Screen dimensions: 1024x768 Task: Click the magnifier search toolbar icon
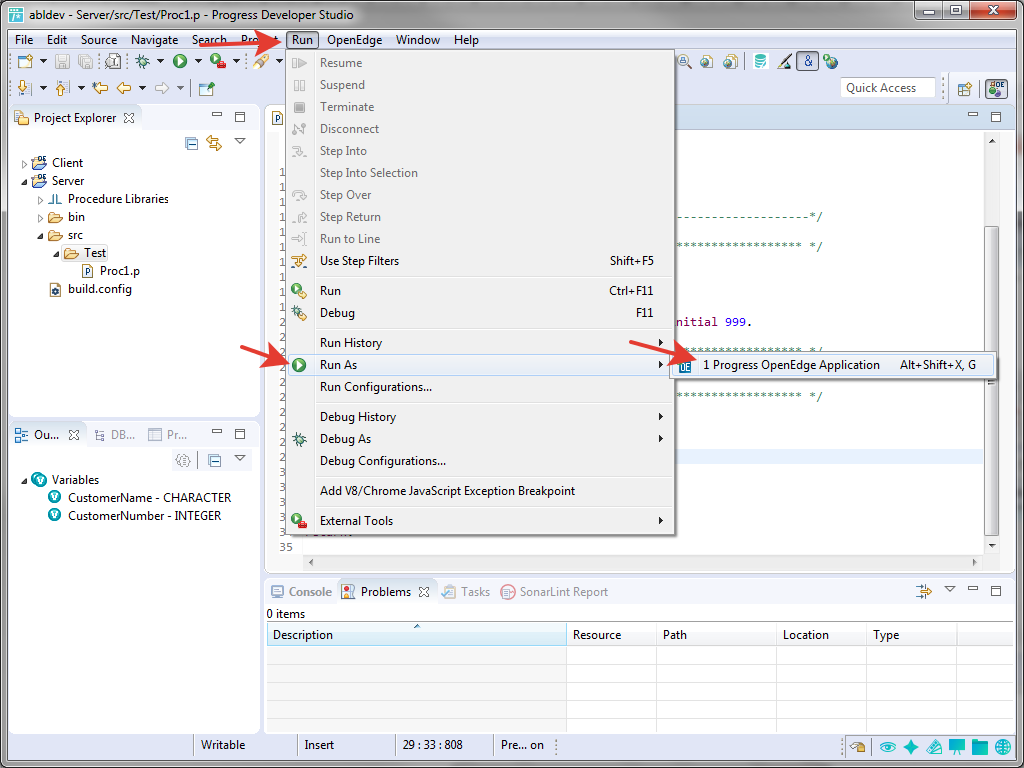(x=684, y=61)
